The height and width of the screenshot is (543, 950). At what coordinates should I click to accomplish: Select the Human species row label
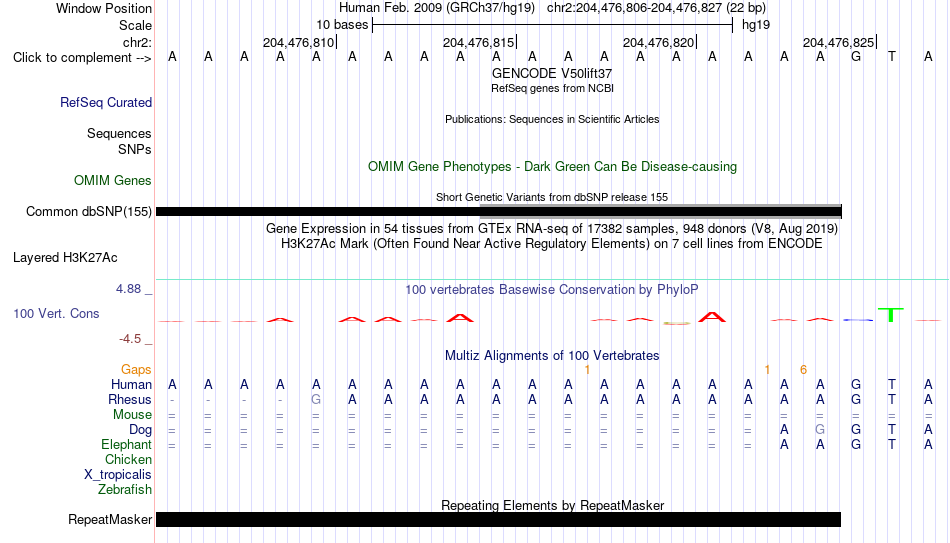click(131, 384)
